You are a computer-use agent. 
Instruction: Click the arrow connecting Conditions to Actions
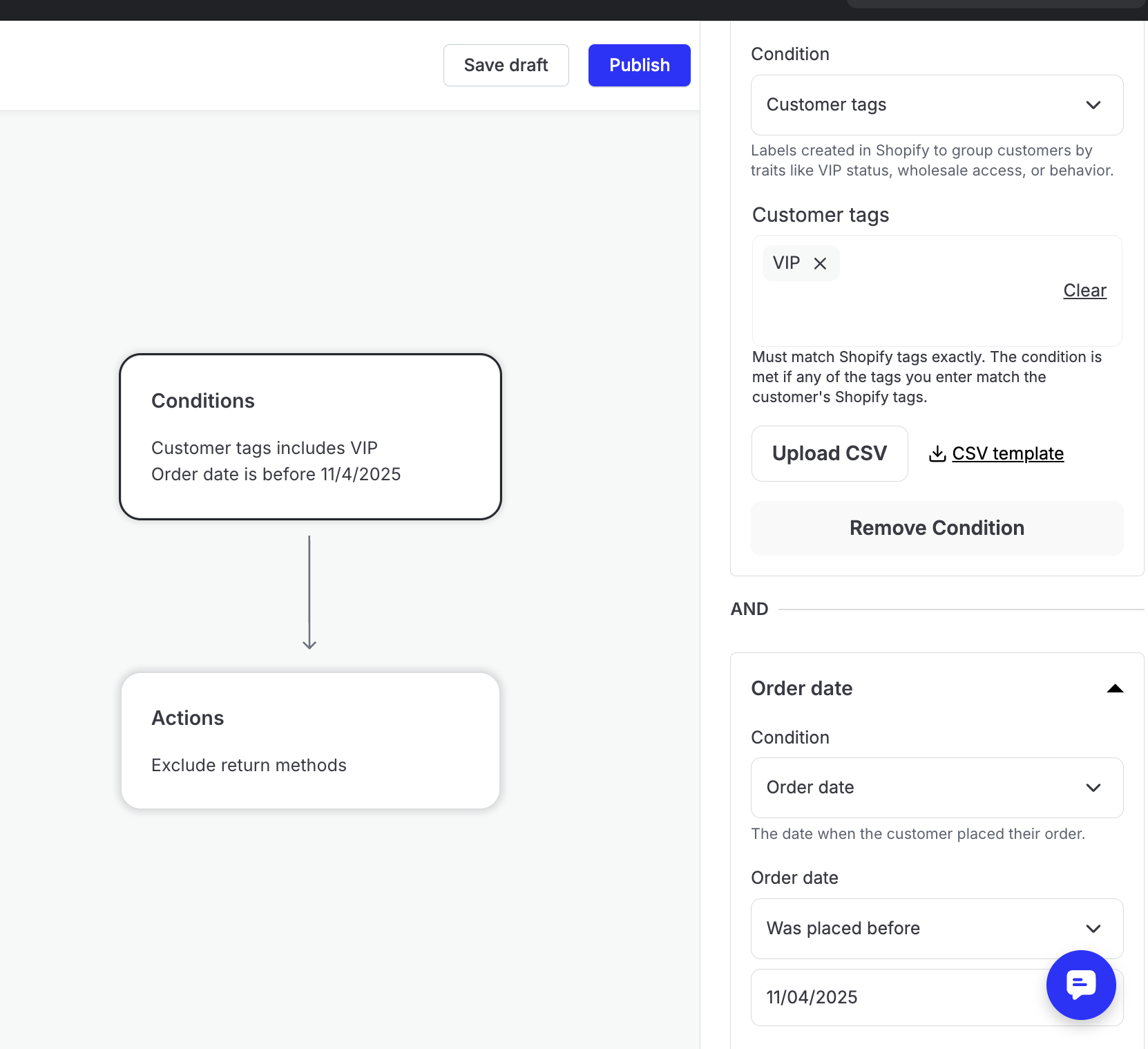click(309, 592)
